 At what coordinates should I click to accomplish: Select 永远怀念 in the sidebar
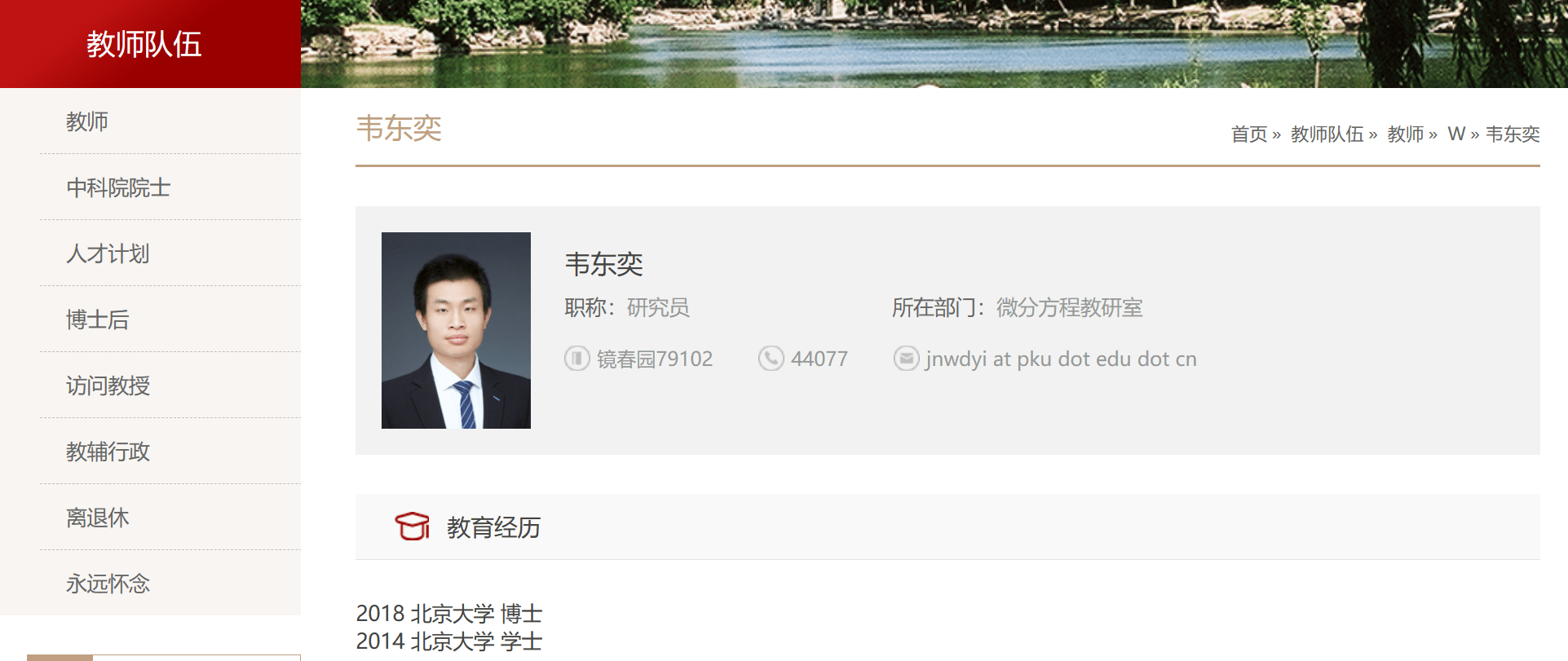pos(170,584)
